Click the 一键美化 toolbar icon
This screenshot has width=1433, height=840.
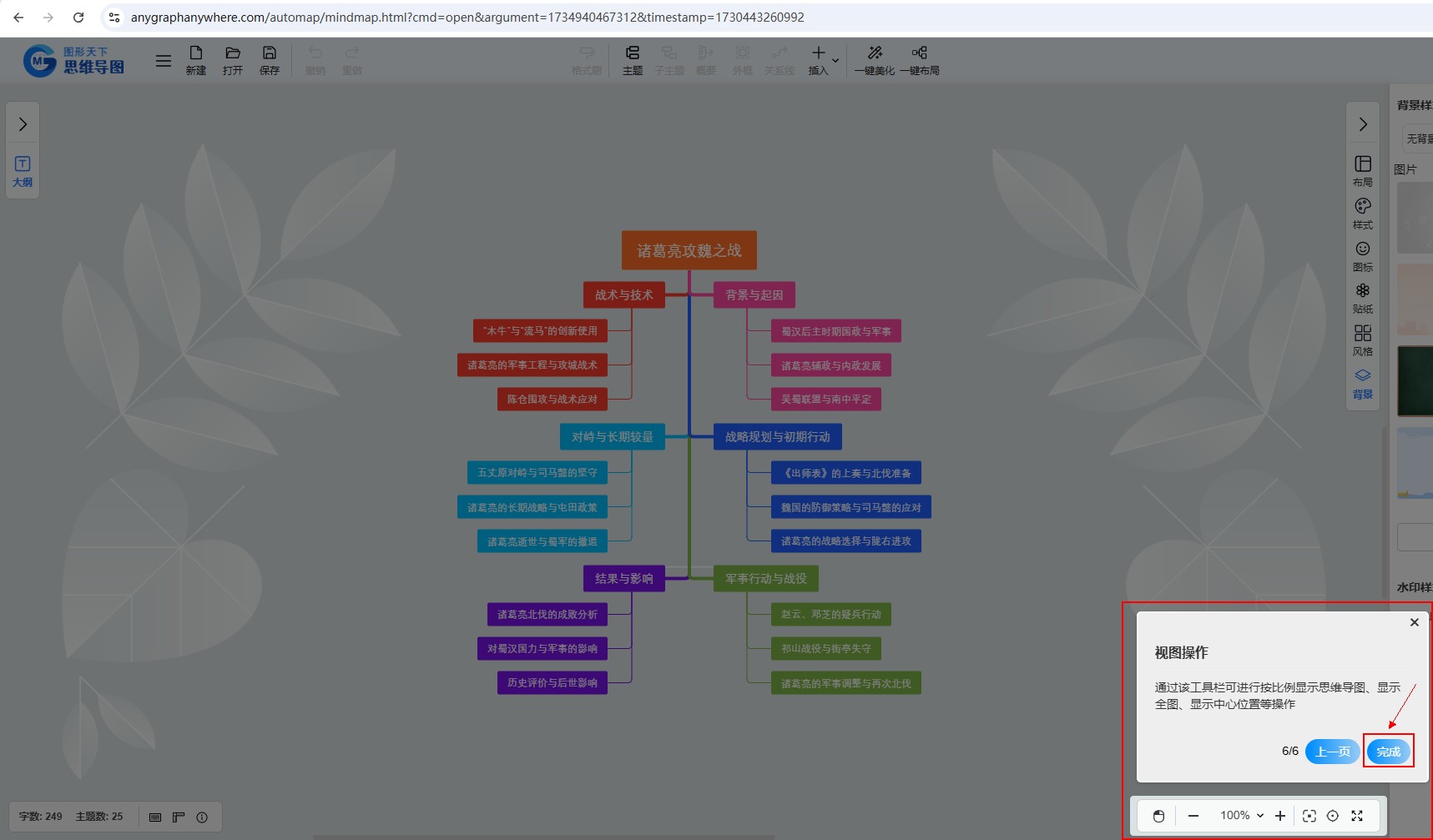pos(874,60)
